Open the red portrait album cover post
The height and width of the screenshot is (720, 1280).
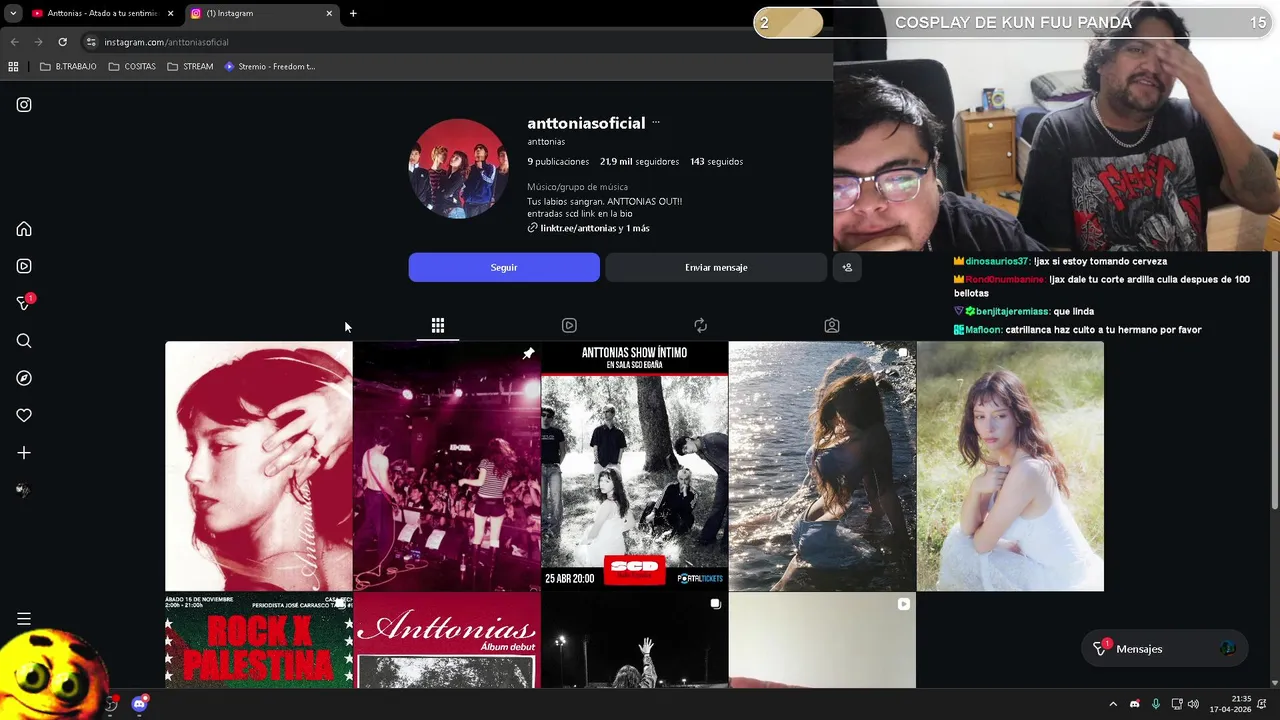point(259,466)
